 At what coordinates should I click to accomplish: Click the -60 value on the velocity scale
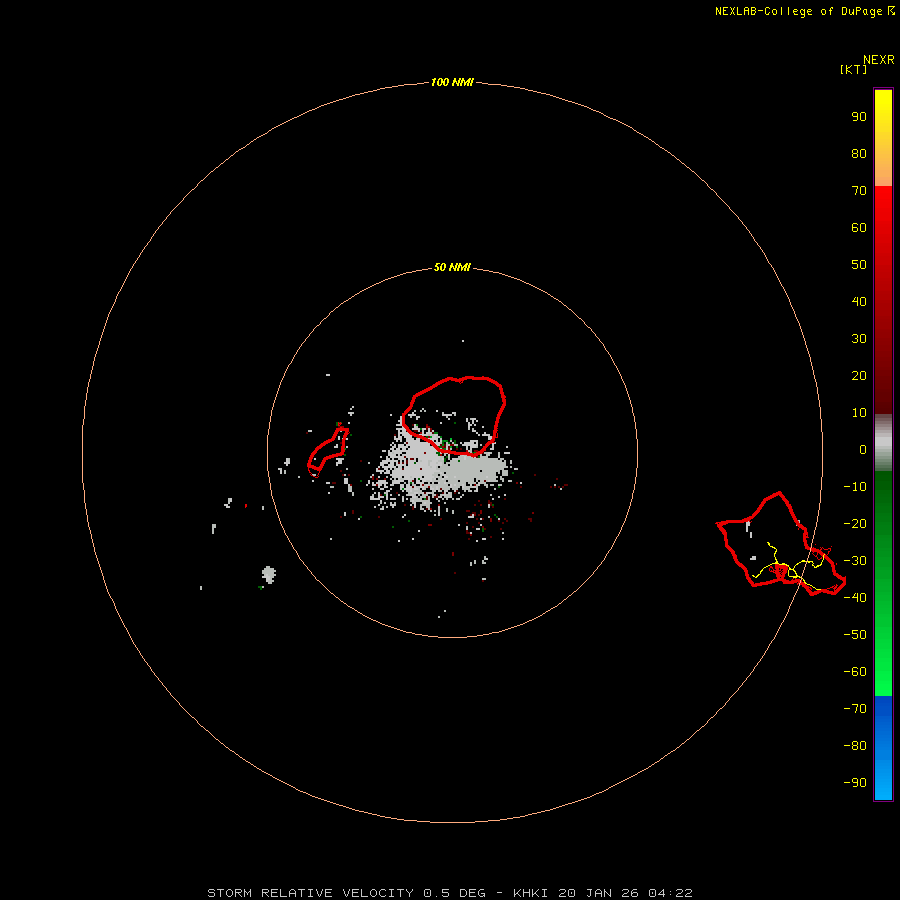point(855,672)
